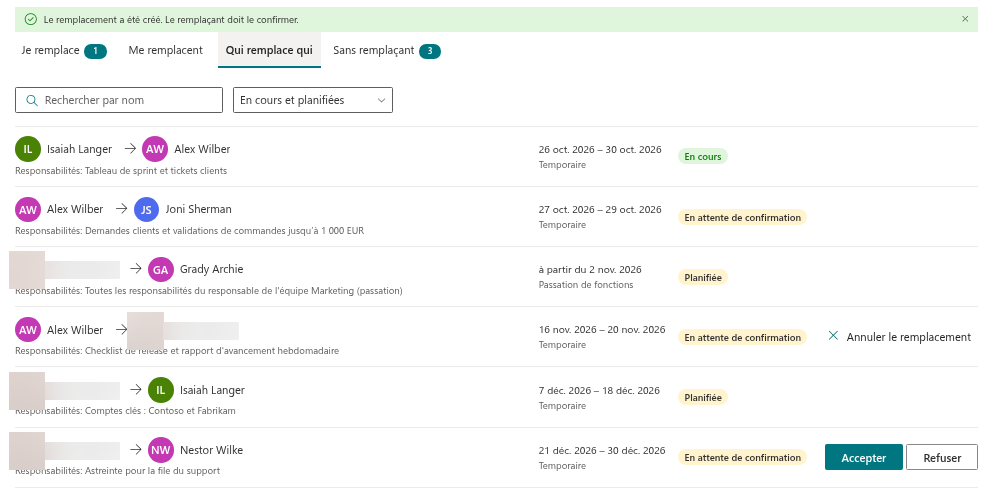Click the magnifier icon in search box

(32, 100)
